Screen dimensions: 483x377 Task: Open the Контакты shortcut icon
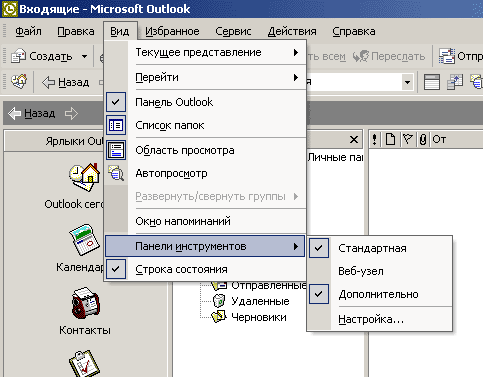point(85,303)
